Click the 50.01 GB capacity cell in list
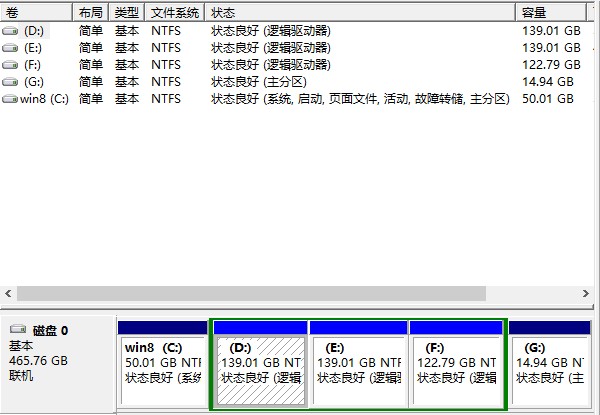 pos(548,99)
